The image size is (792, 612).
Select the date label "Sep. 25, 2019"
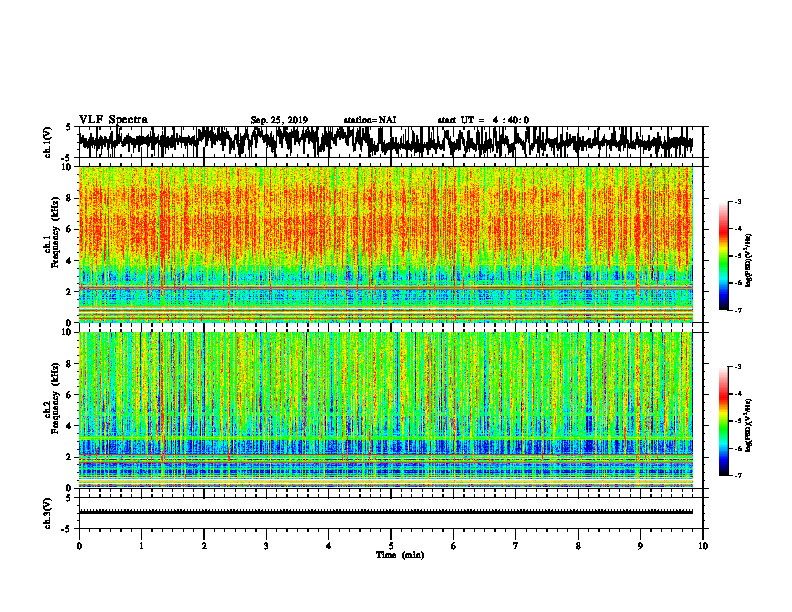coord(279,120)
